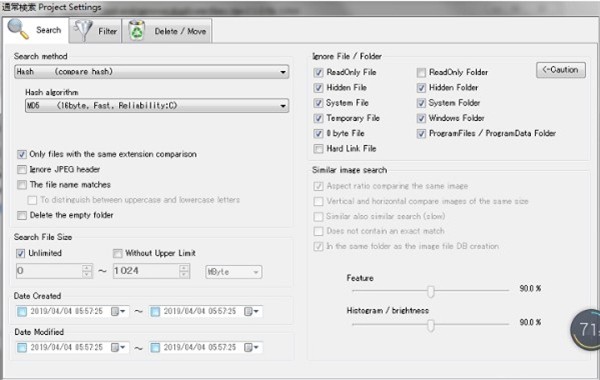Click the recycle bin Delete / Move icon
The width and height of the screenshot is (600, 380).
point(137,31)
